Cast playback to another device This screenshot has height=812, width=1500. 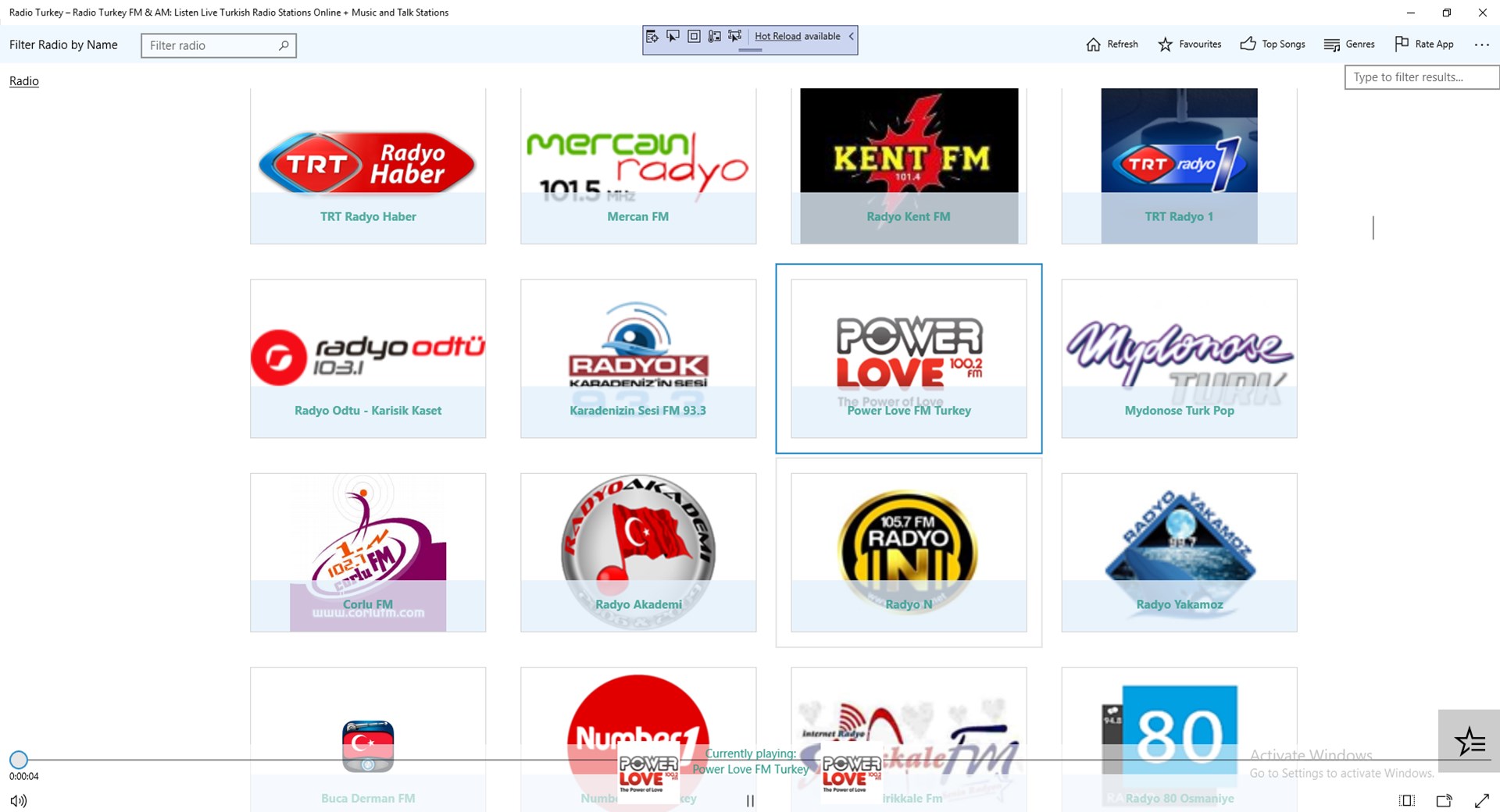pos(1444,800)
